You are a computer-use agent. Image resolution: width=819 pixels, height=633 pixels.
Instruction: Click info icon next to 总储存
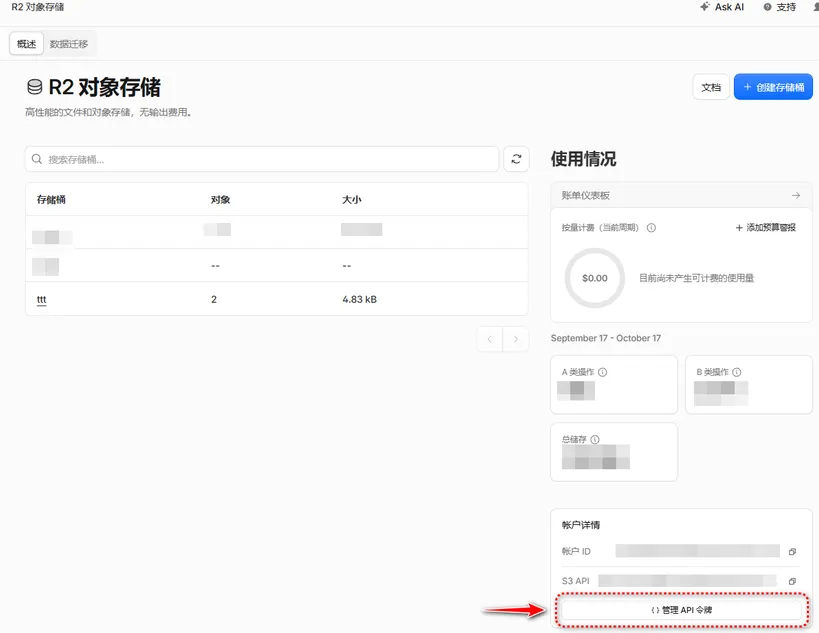(594, 439)
